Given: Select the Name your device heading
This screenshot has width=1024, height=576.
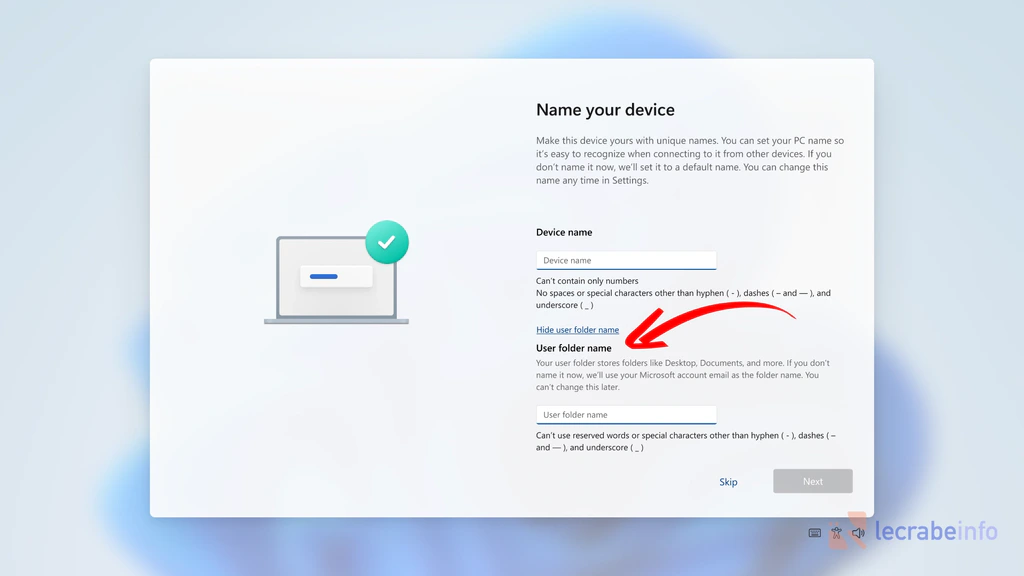Looking at the screenshot, I should tap(605, 109).
